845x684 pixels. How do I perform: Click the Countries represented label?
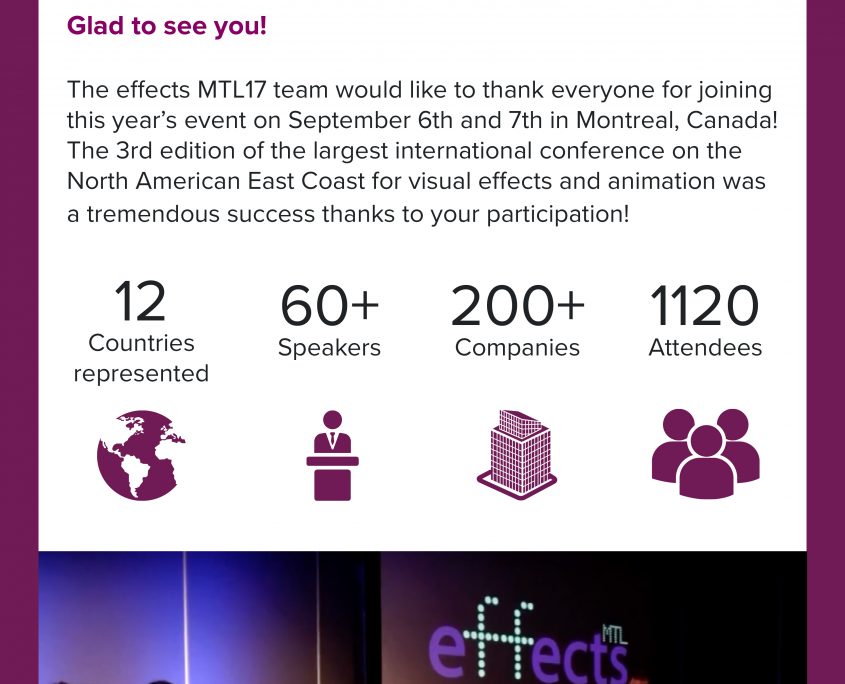click(141, 358)
